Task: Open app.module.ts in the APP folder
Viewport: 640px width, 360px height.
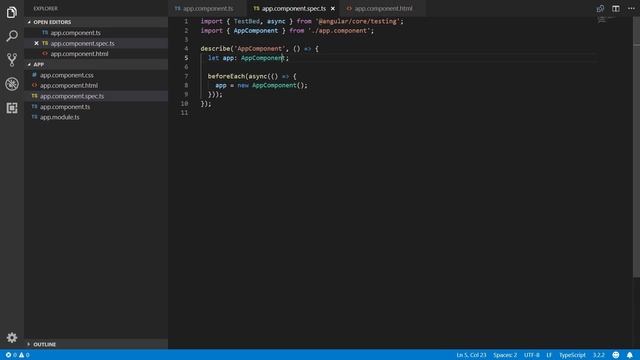Action: tap(96, 118)
